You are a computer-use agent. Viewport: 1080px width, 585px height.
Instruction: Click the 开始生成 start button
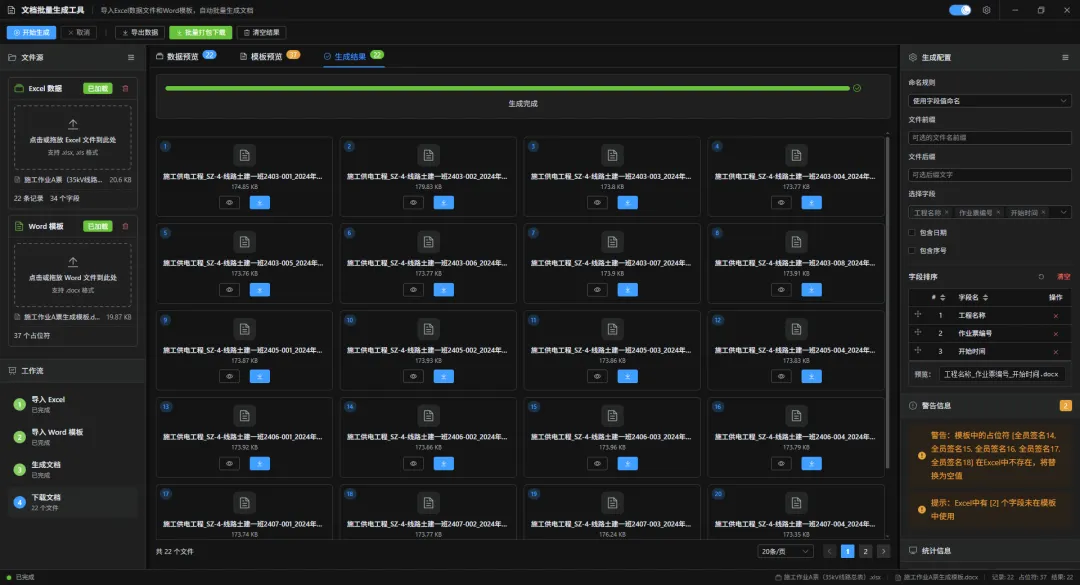(31, 32)
